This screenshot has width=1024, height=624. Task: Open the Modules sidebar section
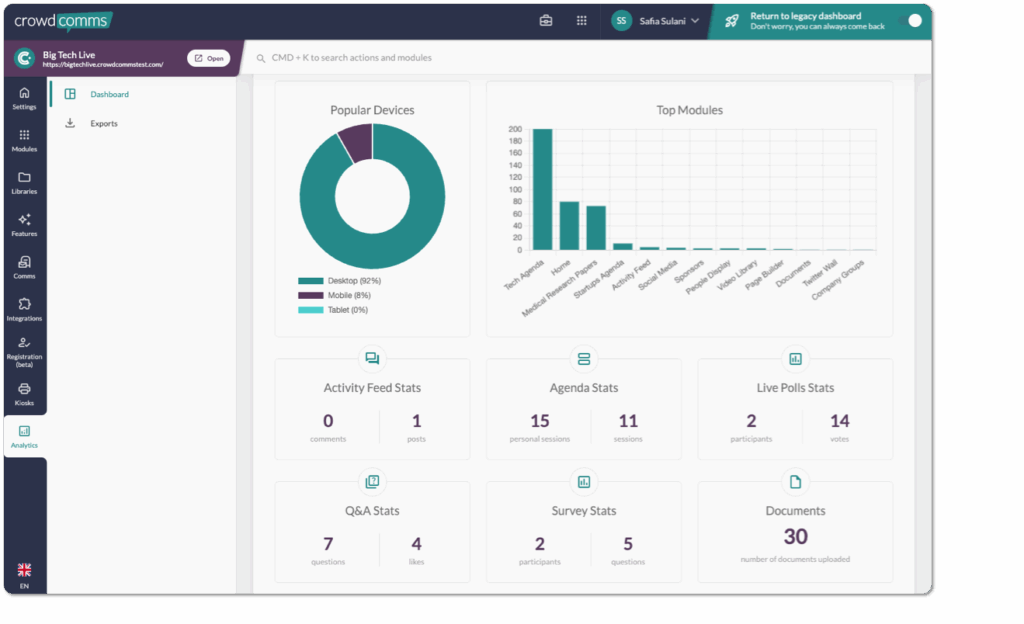point(24,140)
